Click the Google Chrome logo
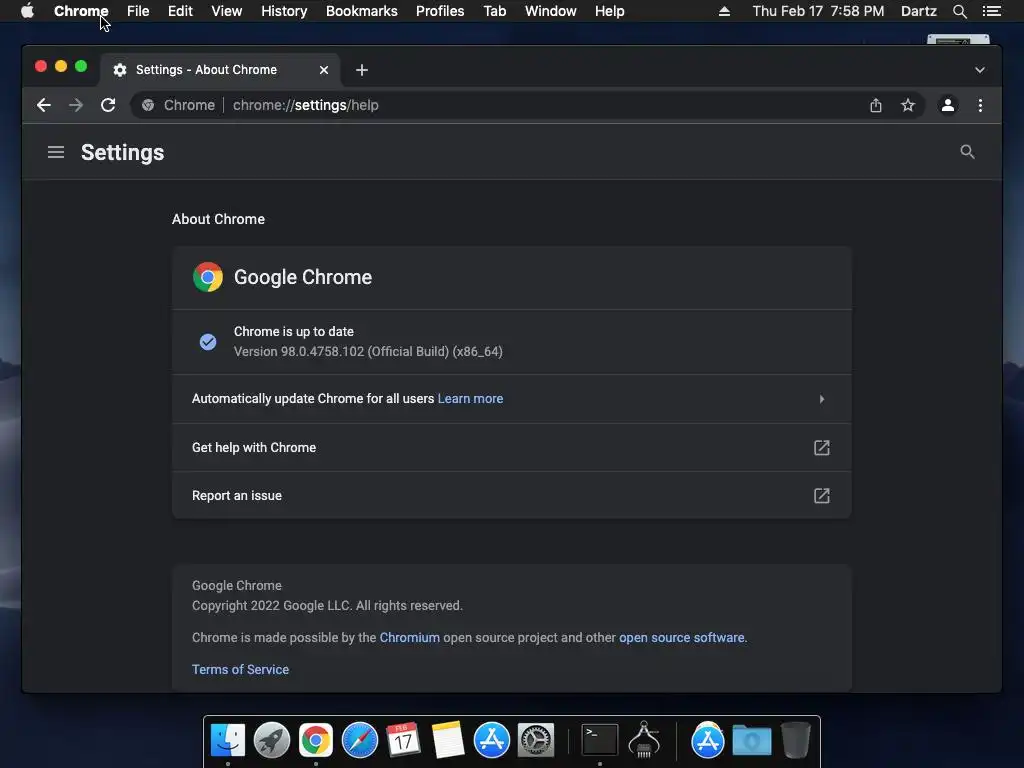Viewport: 1024px width, 768px height. pos(208,277)
